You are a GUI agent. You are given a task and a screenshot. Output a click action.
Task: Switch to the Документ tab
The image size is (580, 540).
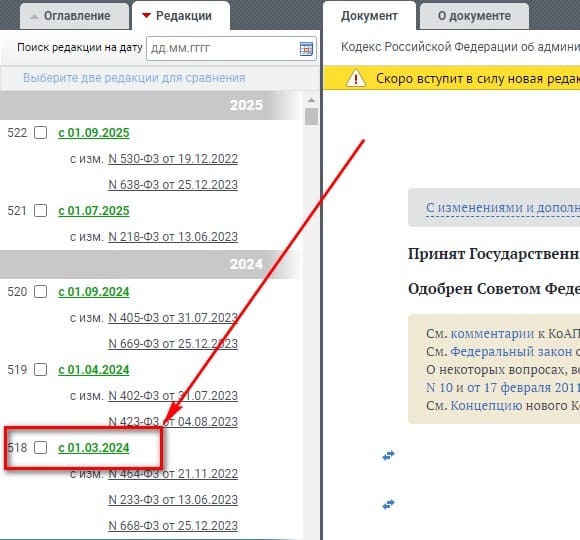pyautogui.click(x=369, y=16)
